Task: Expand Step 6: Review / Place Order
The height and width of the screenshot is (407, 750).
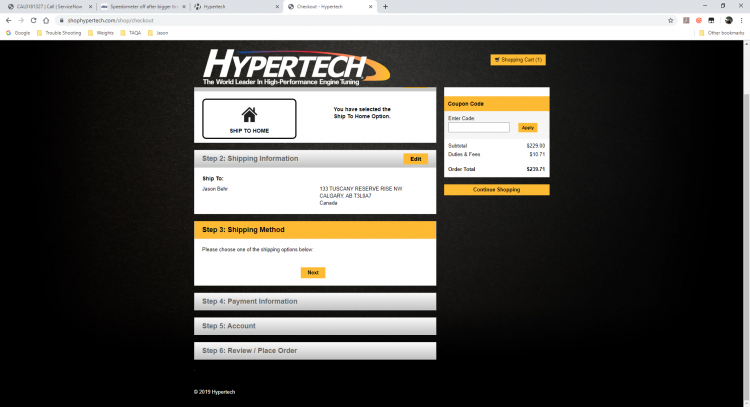Action: pyautogui.click(x=315, y=351)
